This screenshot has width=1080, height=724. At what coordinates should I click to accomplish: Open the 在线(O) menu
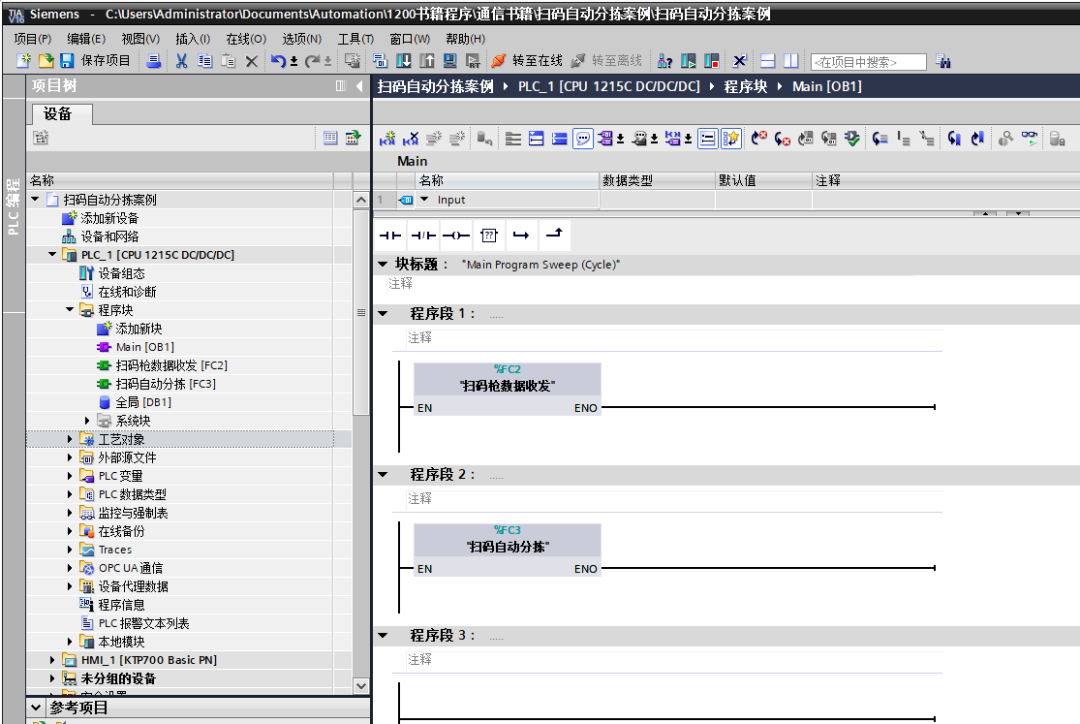pyautogui.click(x=246, y=39)
